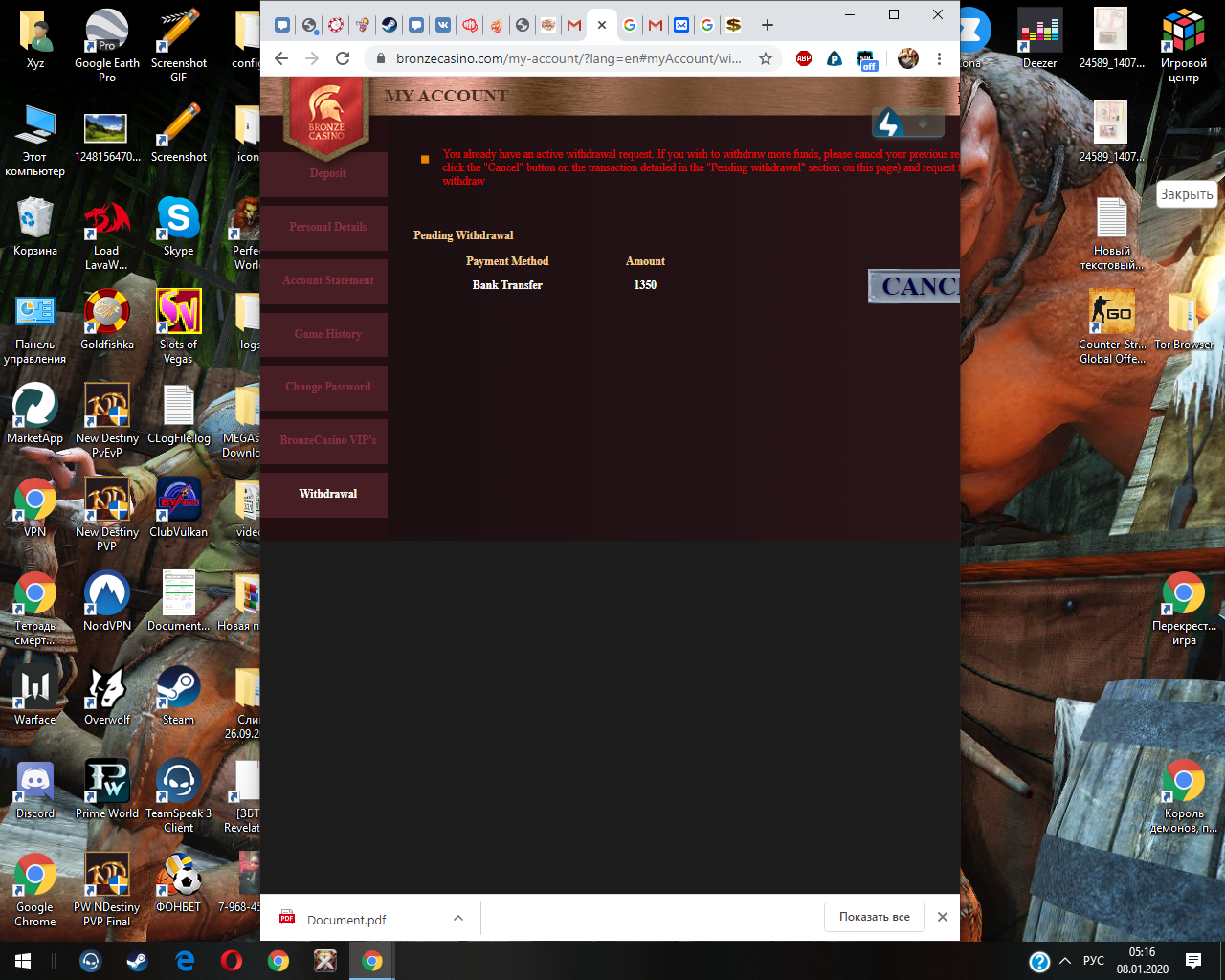Click Показать все downloads button
This screenshot has height=980, width=1225.
(875, 917)
